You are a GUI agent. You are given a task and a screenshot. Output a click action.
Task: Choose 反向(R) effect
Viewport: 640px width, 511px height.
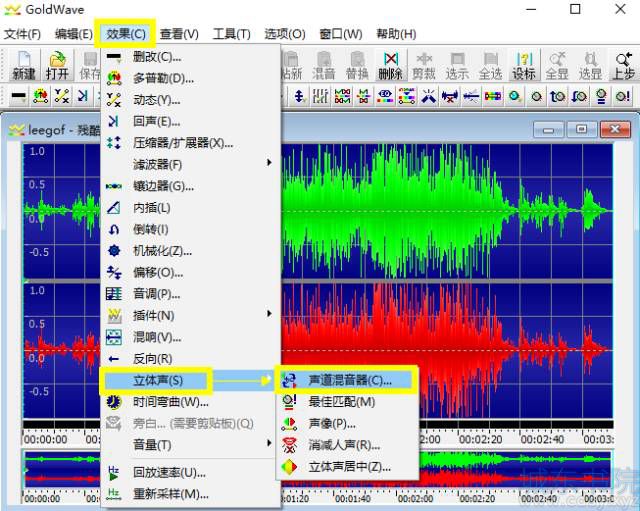pos(190,359)
